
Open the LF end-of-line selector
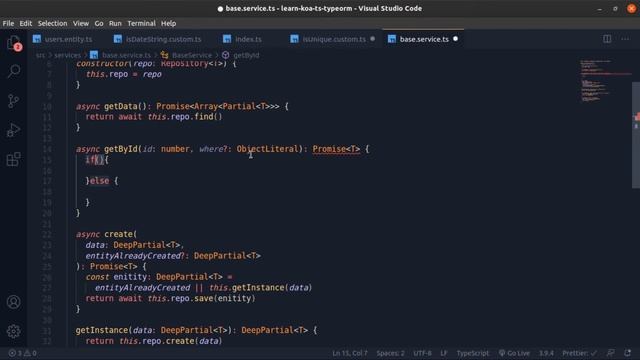pos(444,353)
